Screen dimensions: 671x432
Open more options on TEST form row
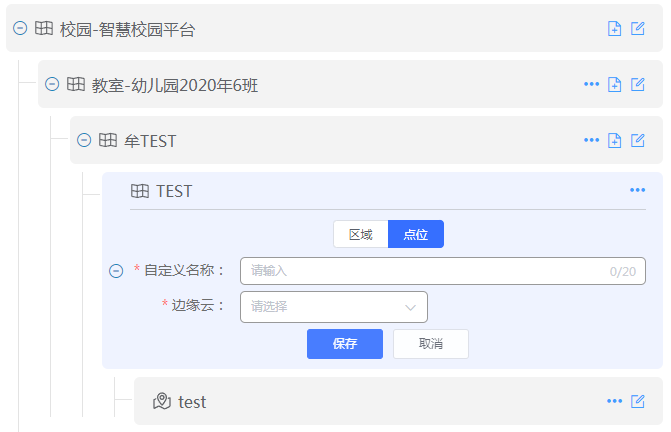637,190
